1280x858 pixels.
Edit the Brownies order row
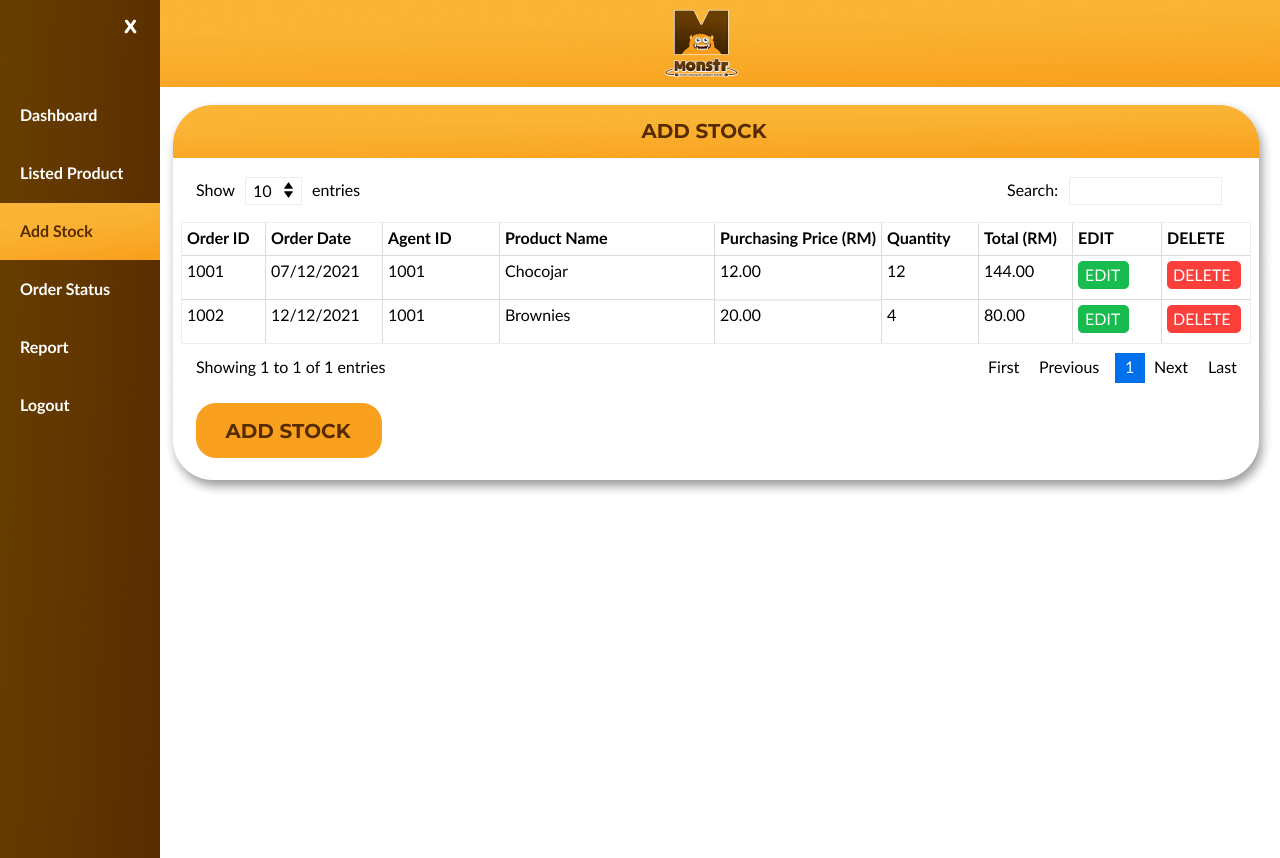pyautogui.click(x=1103, y=319)
